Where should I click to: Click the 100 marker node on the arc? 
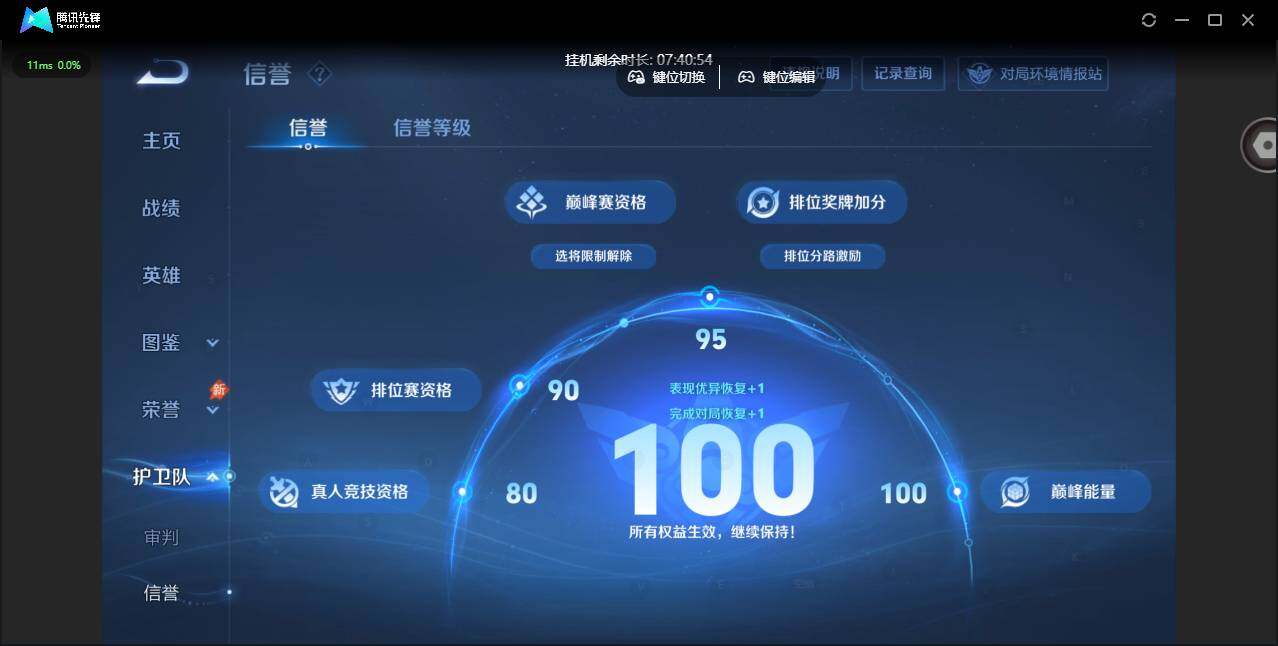[x=957, y=491]
